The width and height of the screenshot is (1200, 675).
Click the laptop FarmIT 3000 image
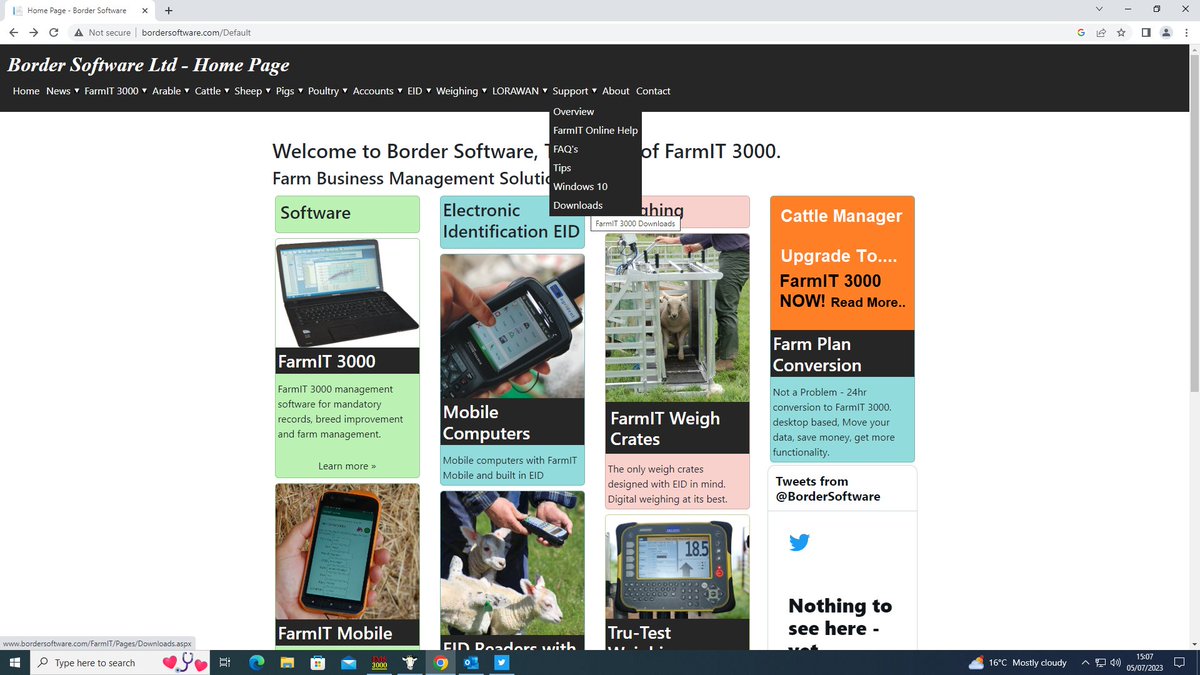click(x=347, y=293)
